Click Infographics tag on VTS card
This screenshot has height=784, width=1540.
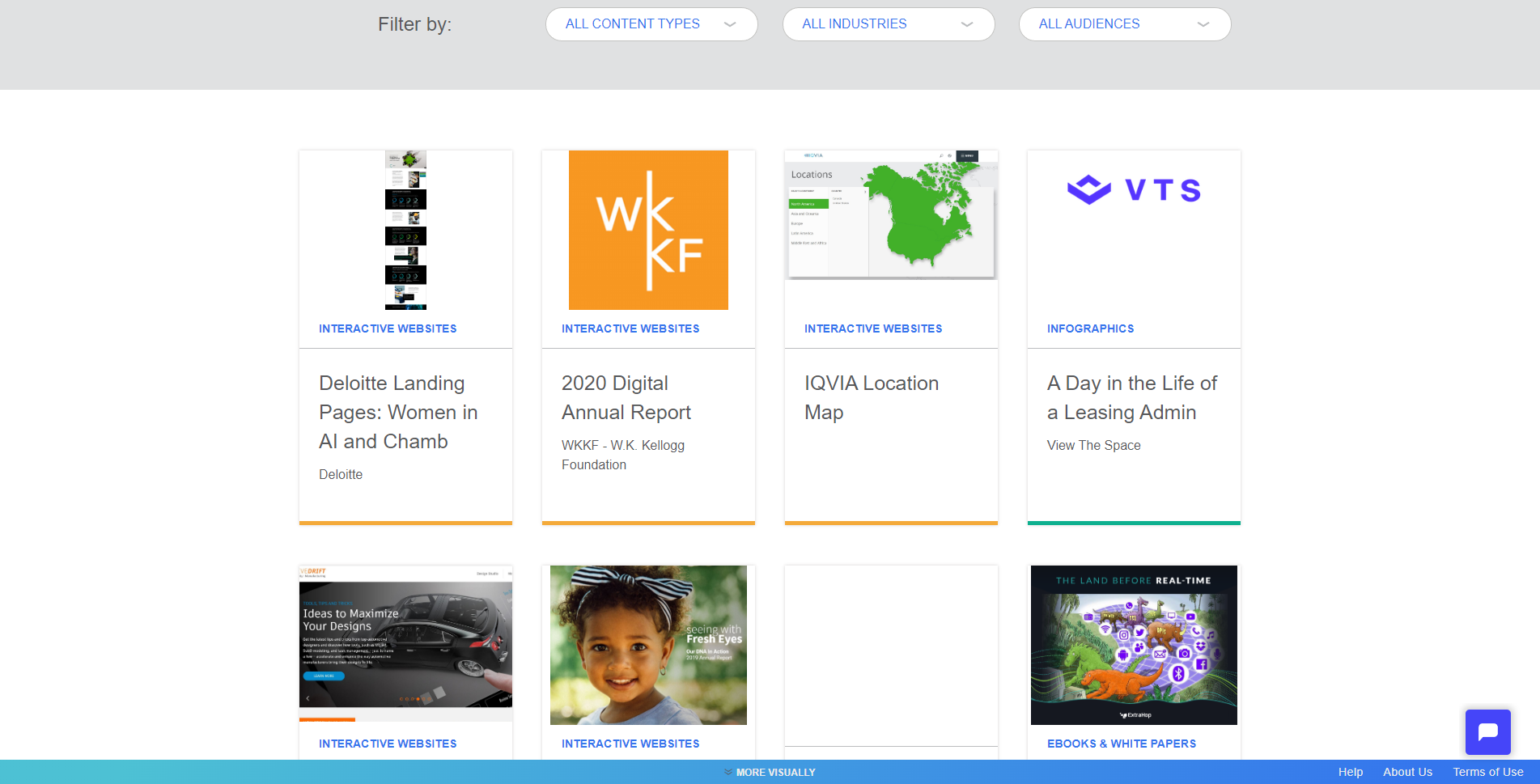(1090, 328)
